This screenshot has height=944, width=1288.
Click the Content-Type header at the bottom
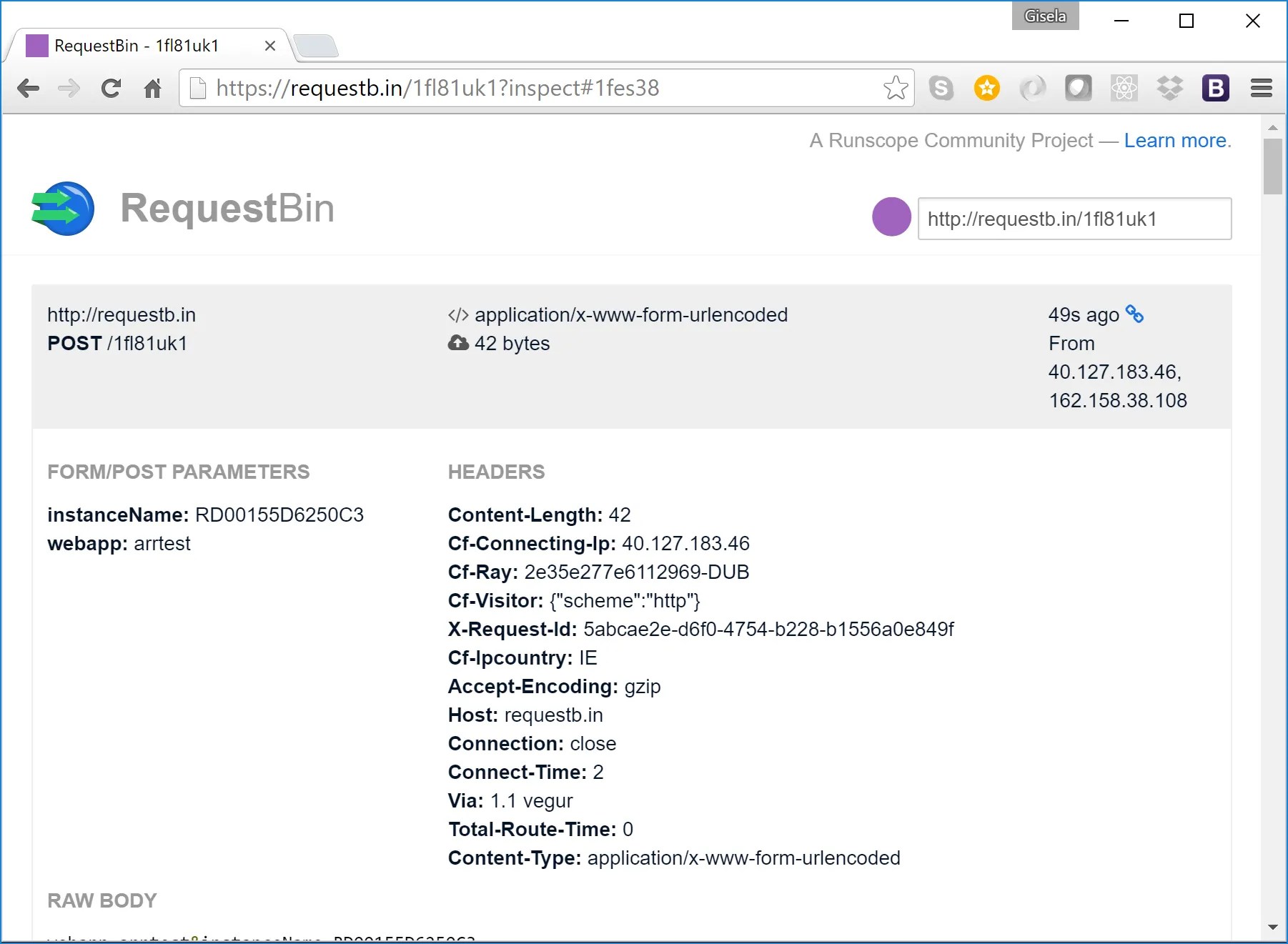[x=674, y=858]
